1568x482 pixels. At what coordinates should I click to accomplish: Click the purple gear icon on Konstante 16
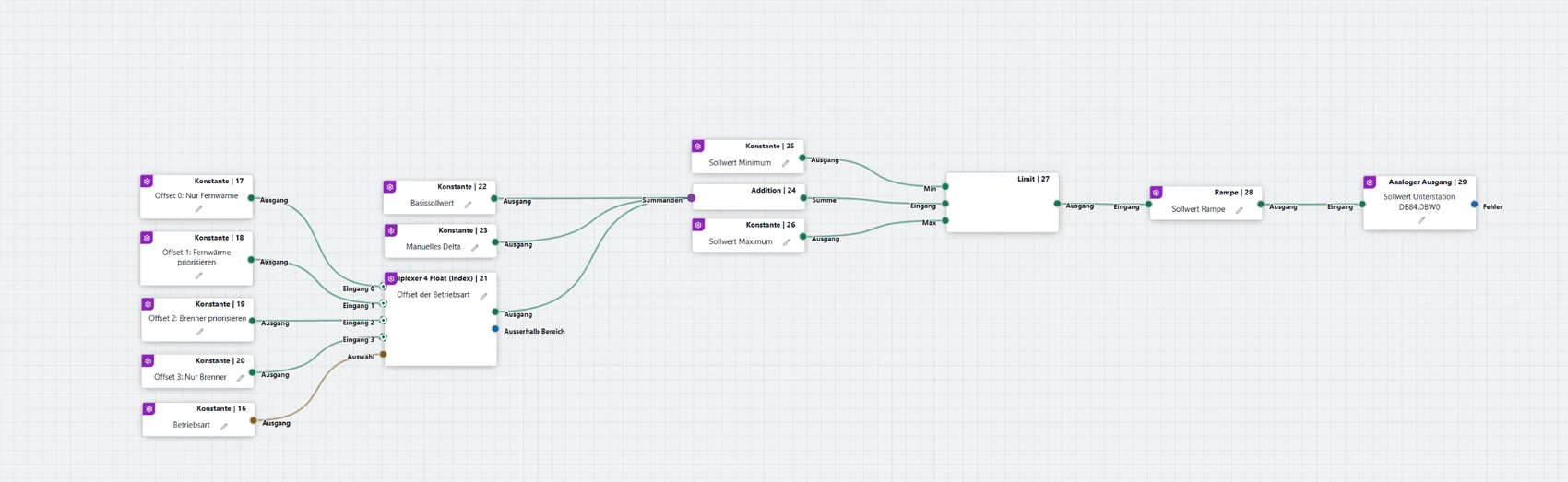pyautogui.click(x=148, y=409)
